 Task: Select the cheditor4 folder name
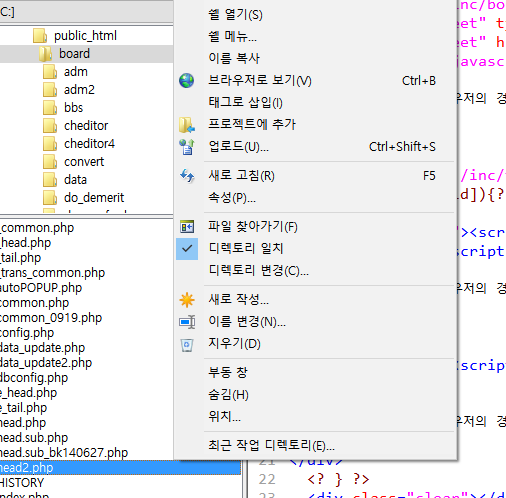pyautogui.click(x=89, y=144)
